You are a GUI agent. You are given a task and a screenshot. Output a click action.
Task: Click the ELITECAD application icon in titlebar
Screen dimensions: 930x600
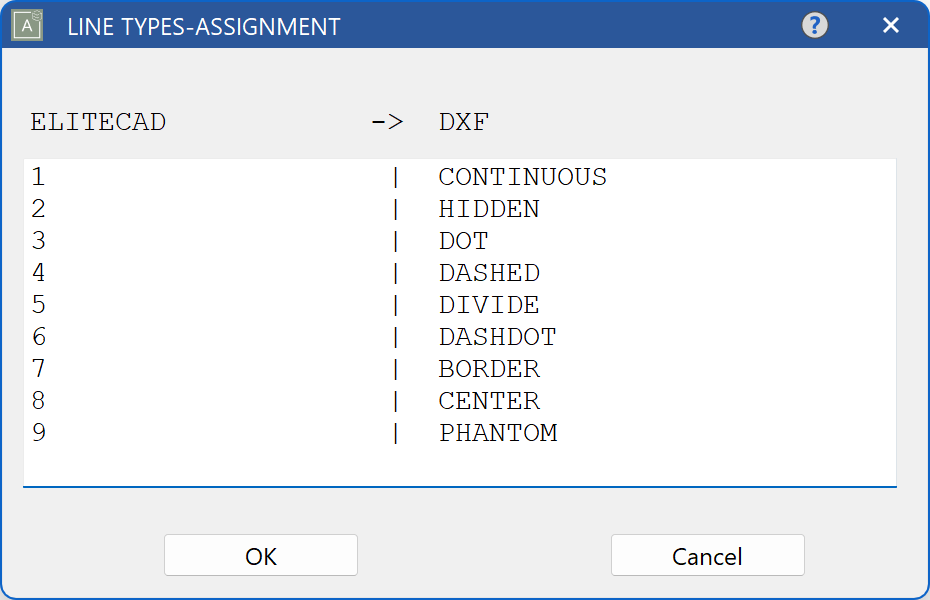pos(24,24)
